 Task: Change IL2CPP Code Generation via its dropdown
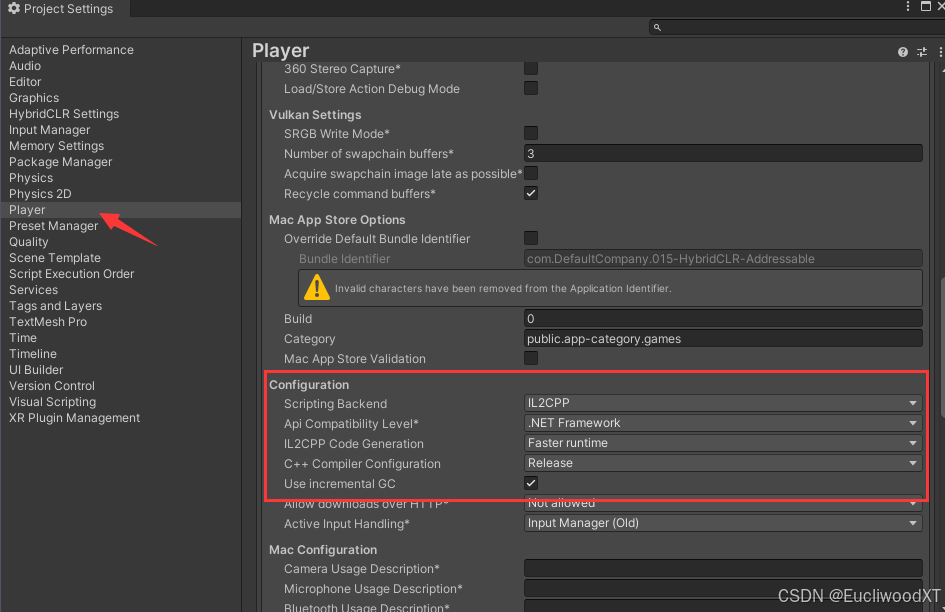click(722, 443)
